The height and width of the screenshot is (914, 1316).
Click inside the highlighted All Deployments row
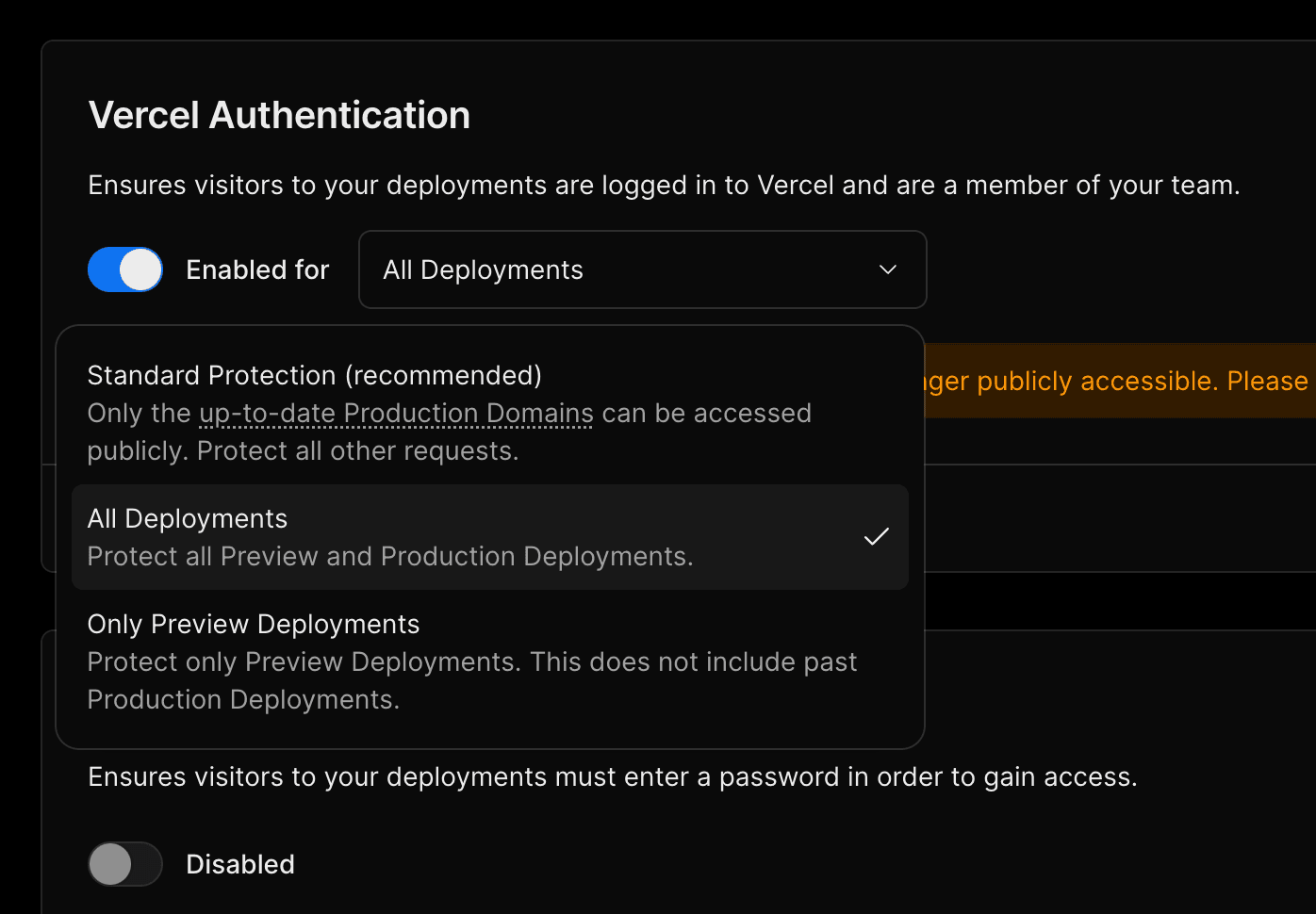pyautogui.click(x=489, y=537)
